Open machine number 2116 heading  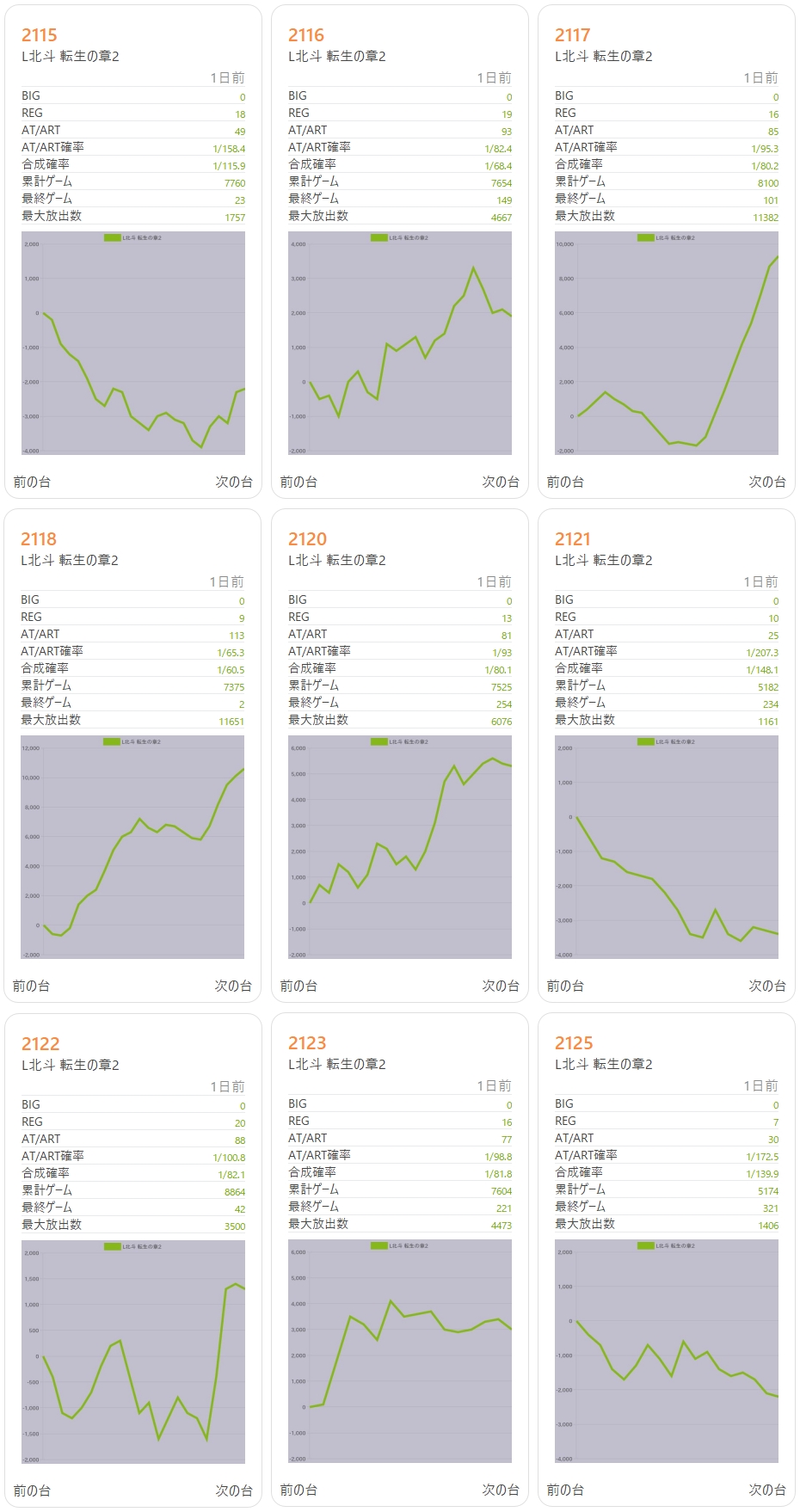tap(306, 35)
